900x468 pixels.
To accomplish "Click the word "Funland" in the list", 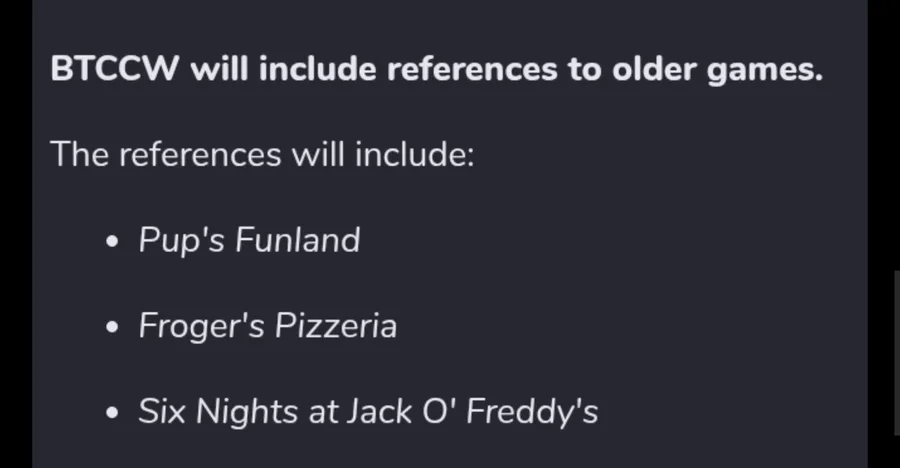I will pos(298,240).
